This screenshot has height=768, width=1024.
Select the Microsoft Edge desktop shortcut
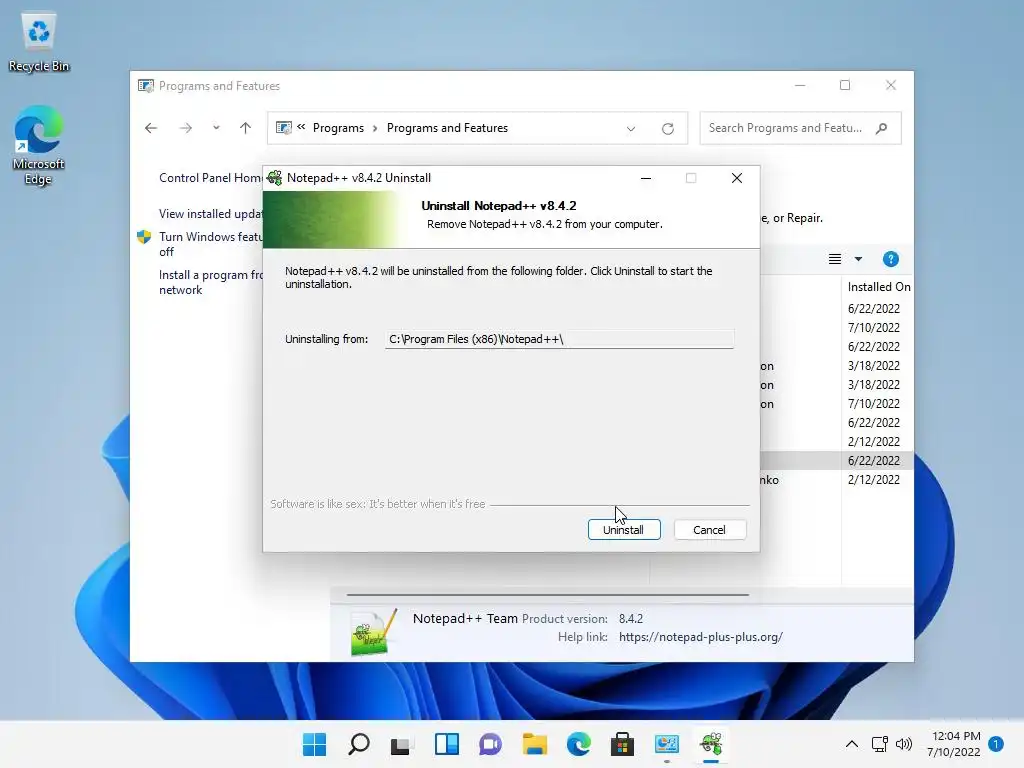[x=39, y=145]
